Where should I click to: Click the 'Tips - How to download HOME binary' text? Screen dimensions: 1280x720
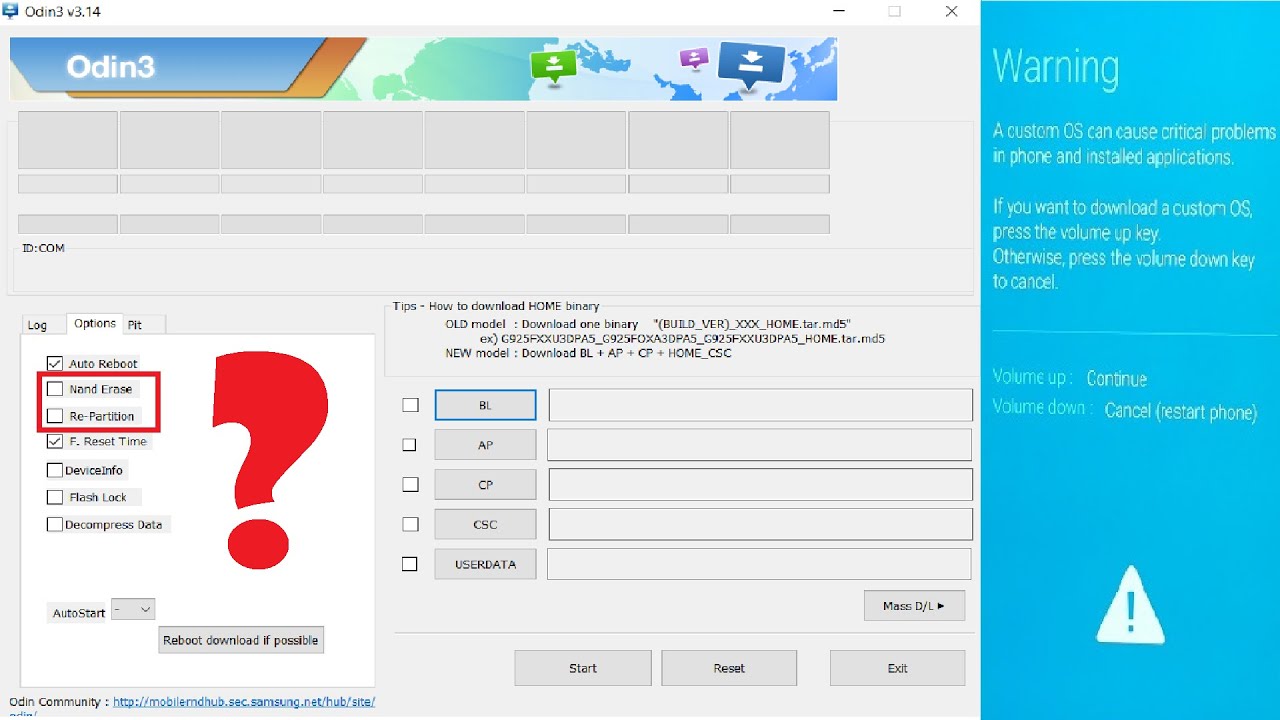pyautogui.click(x=496, y=306)
